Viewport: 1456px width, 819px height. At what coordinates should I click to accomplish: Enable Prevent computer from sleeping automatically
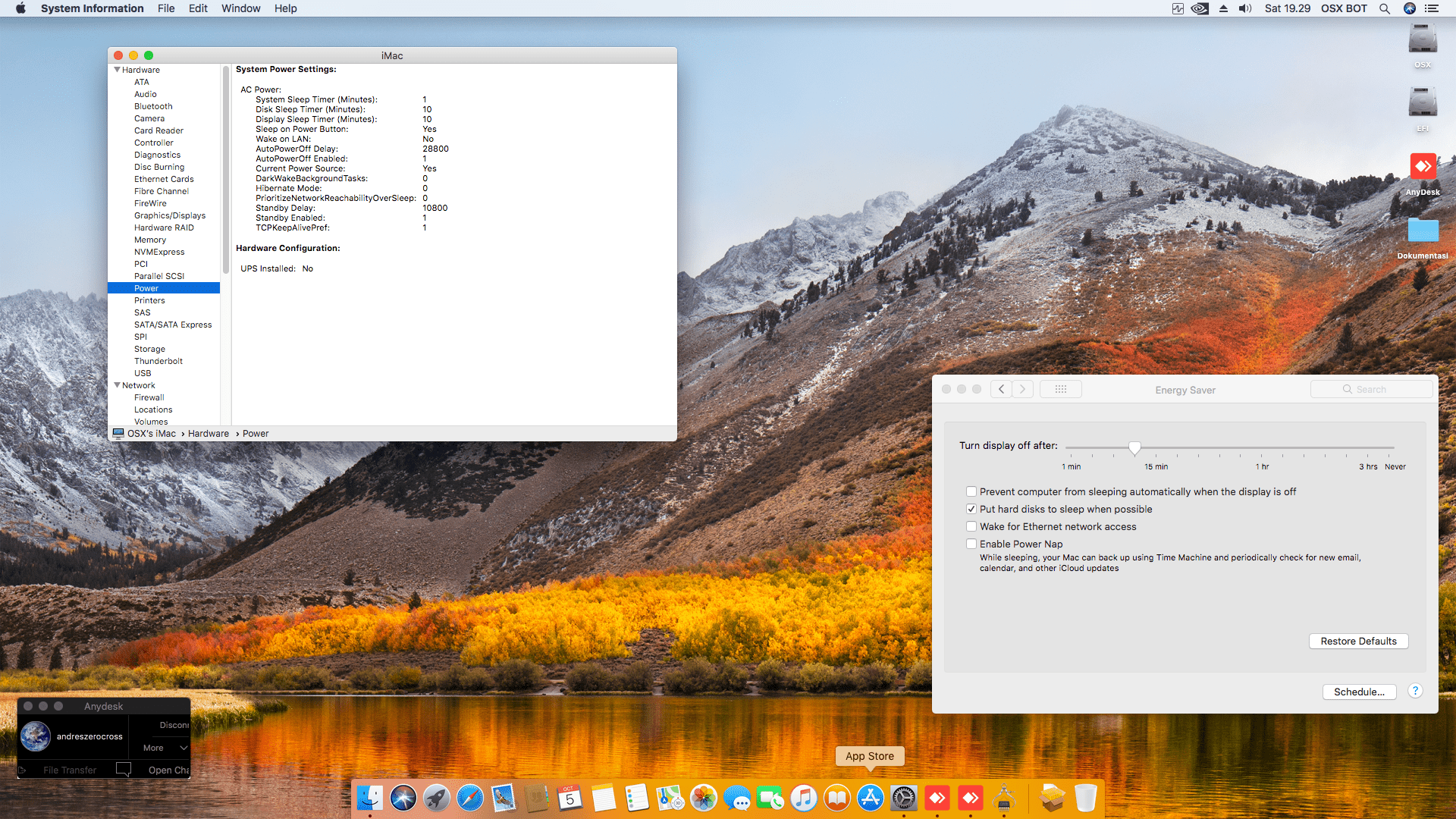click(x=971, y=491)
